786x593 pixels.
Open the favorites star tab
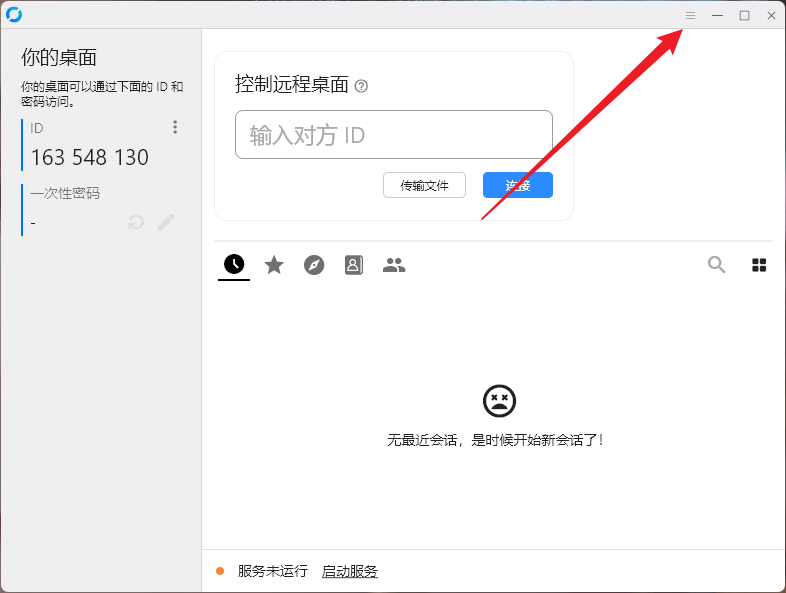[274, 265]
